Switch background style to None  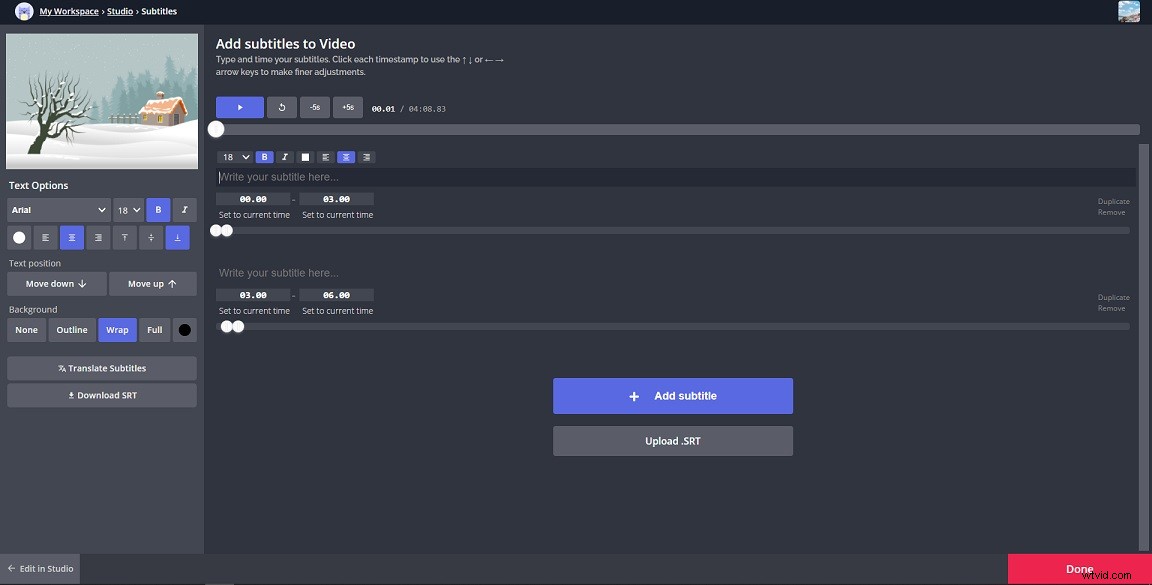pos(26,329)
